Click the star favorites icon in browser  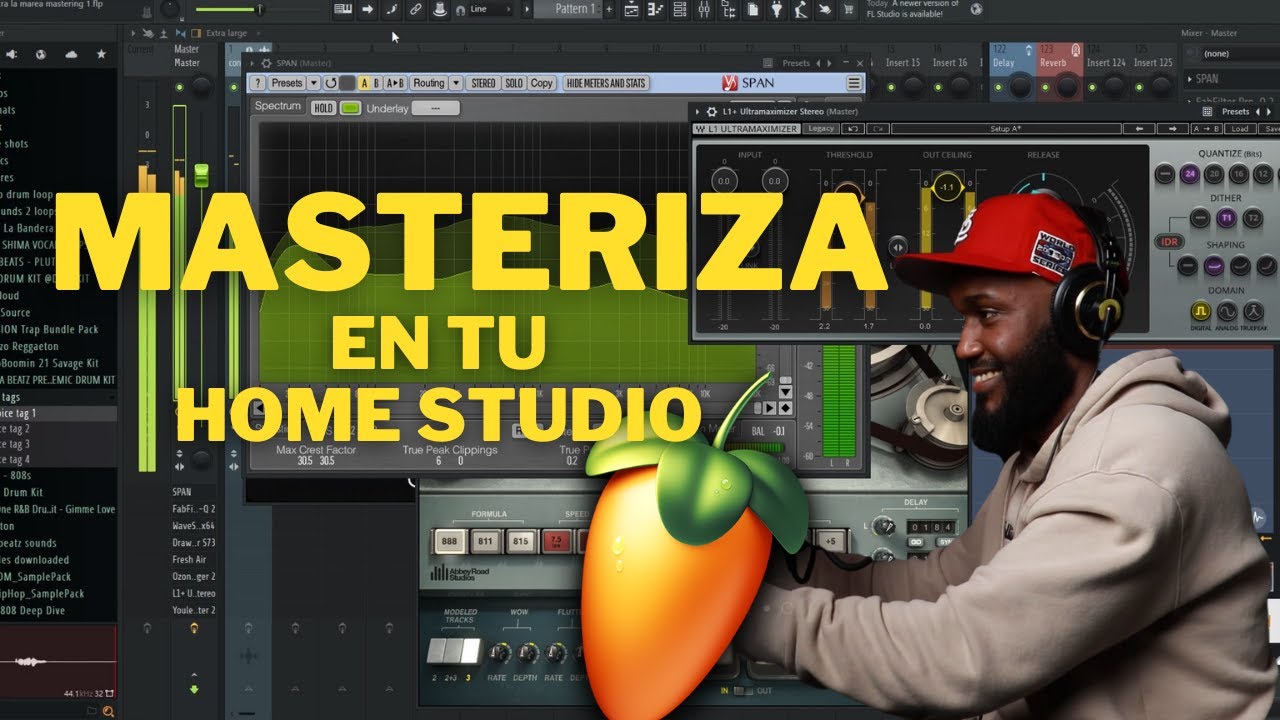[101, 55]
